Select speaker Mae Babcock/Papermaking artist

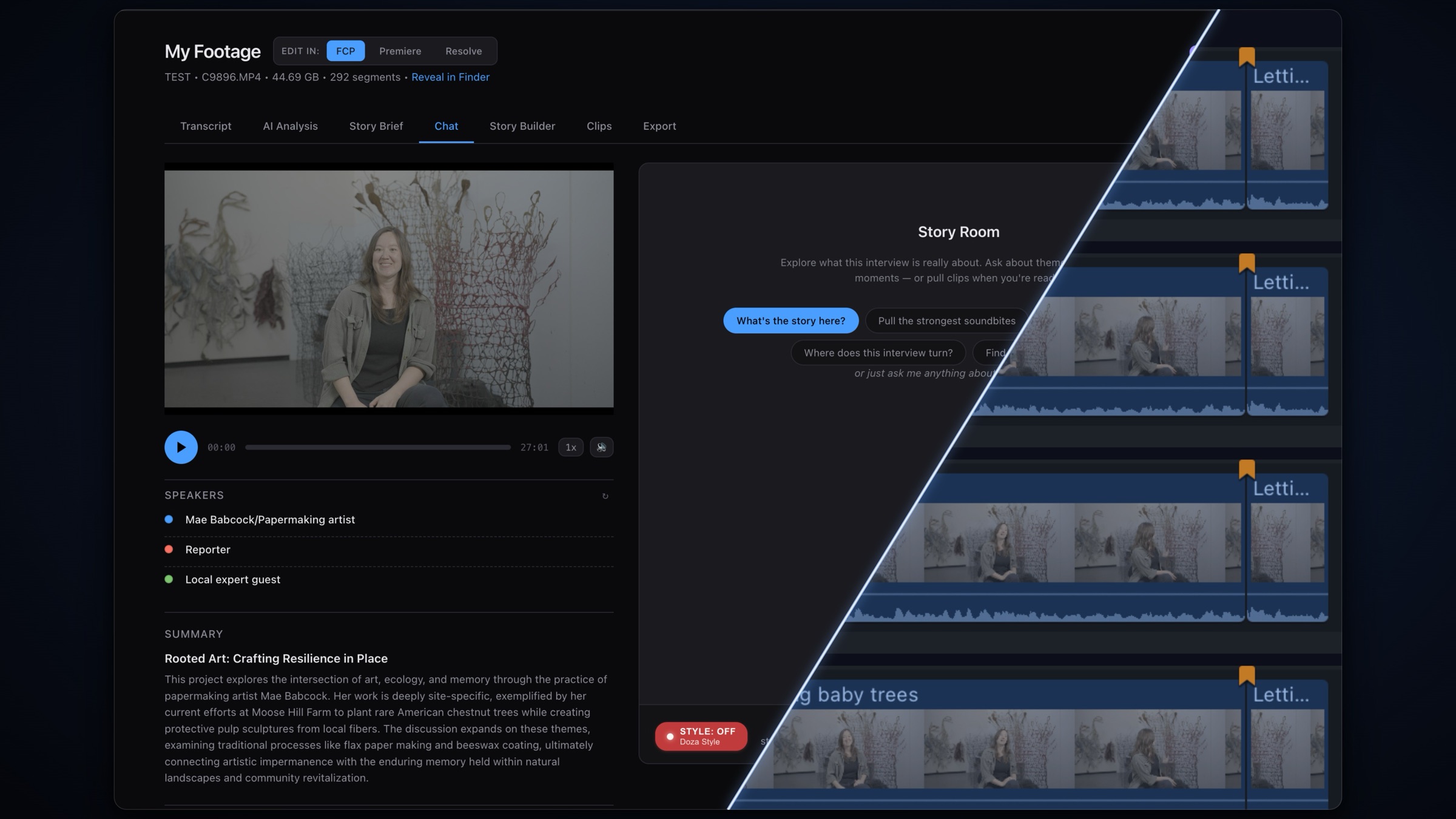[389, 519]
